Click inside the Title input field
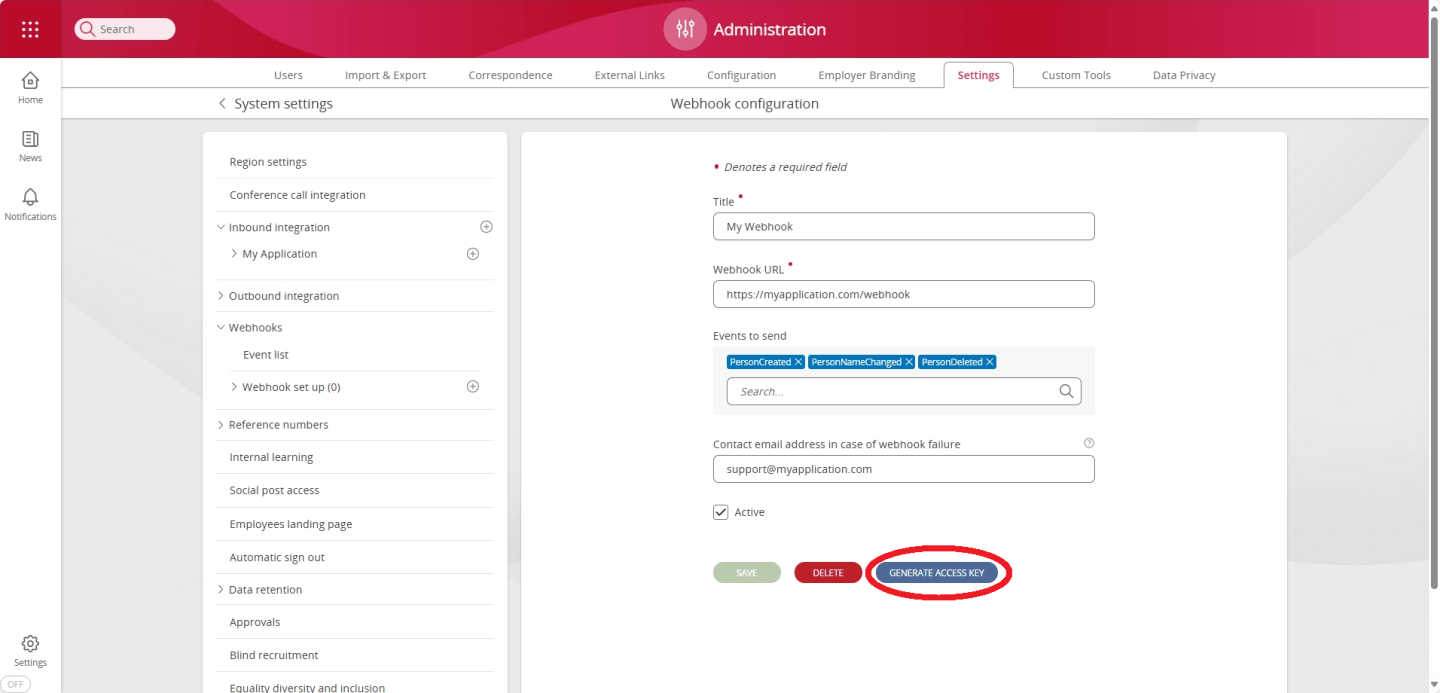Viewport: 1440px width, 693px height. coord(903,226)
